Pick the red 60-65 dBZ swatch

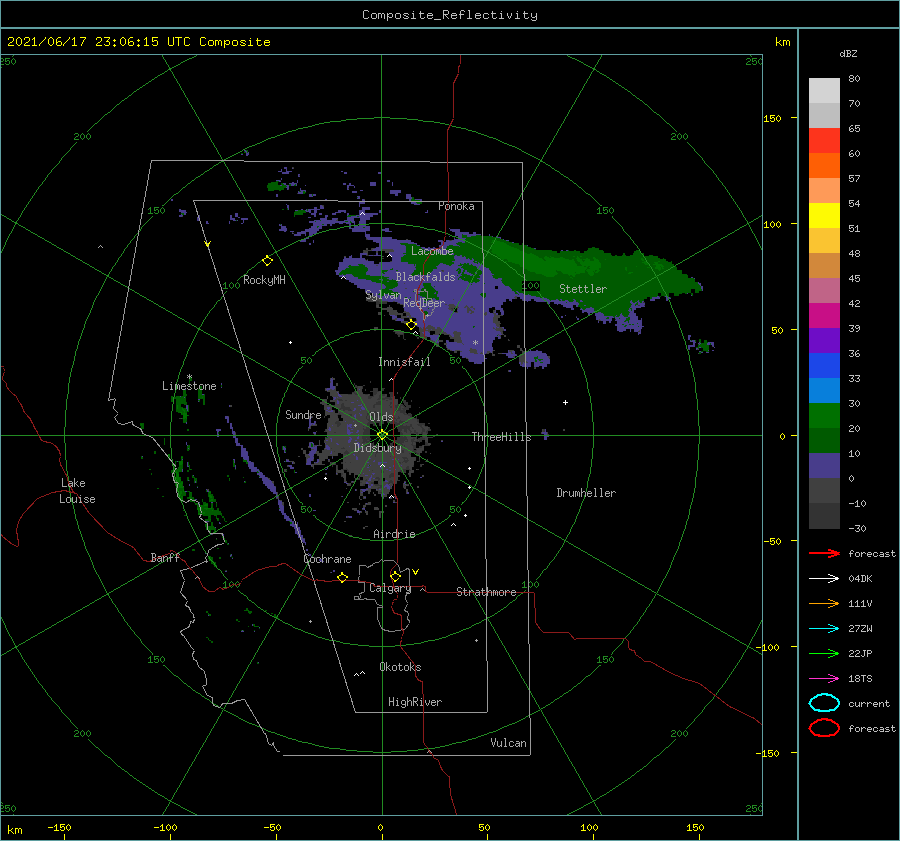(x=824, y=141)
